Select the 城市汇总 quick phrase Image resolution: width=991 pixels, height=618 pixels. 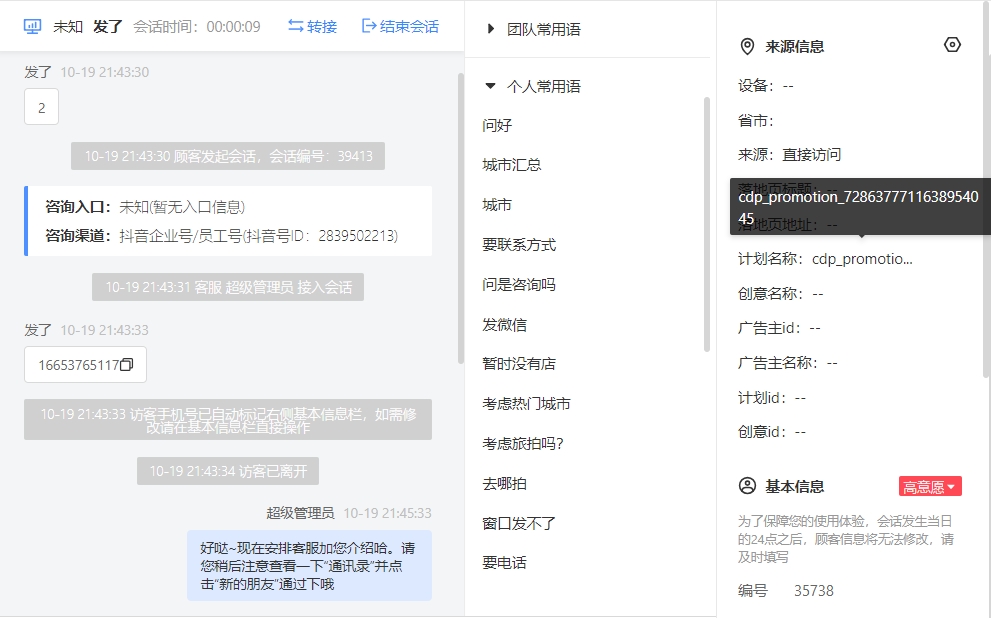pos(511,165)
